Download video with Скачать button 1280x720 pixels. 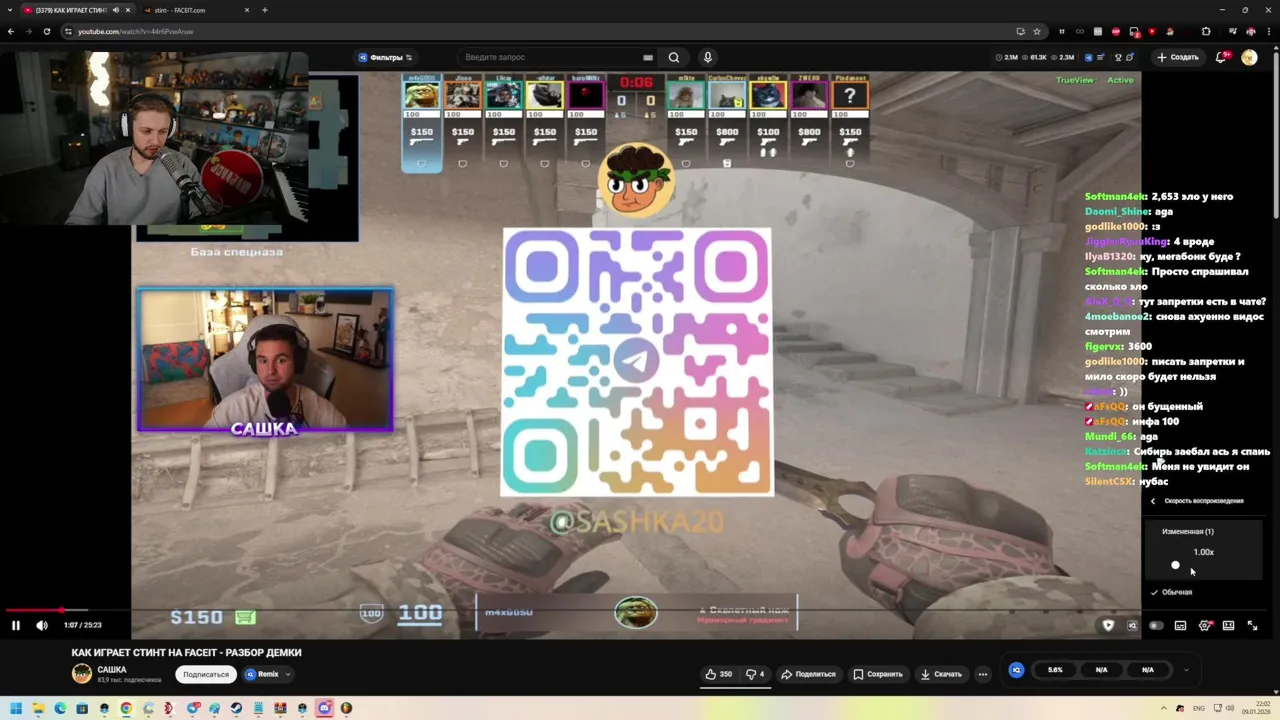tap(941, 674)
